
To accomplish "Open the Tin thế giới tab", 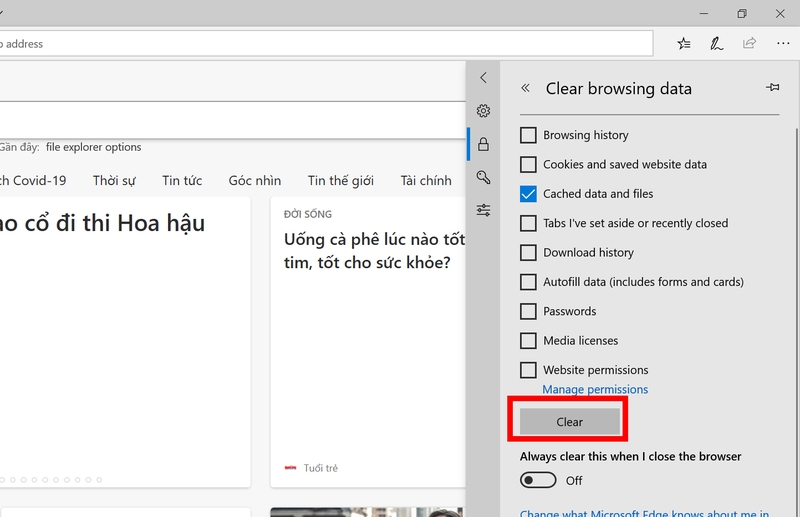I will [x=340, y=180].
